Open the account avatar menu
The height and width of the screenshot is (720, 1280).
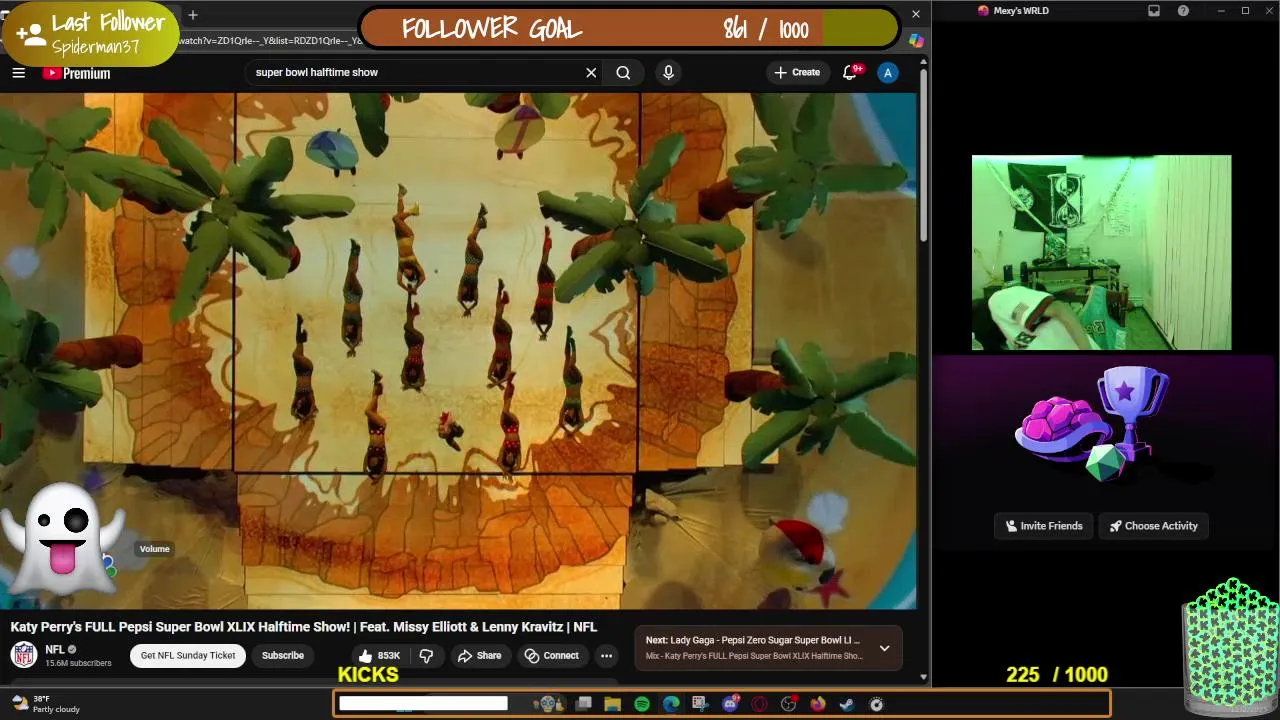(x=887, y=72)
